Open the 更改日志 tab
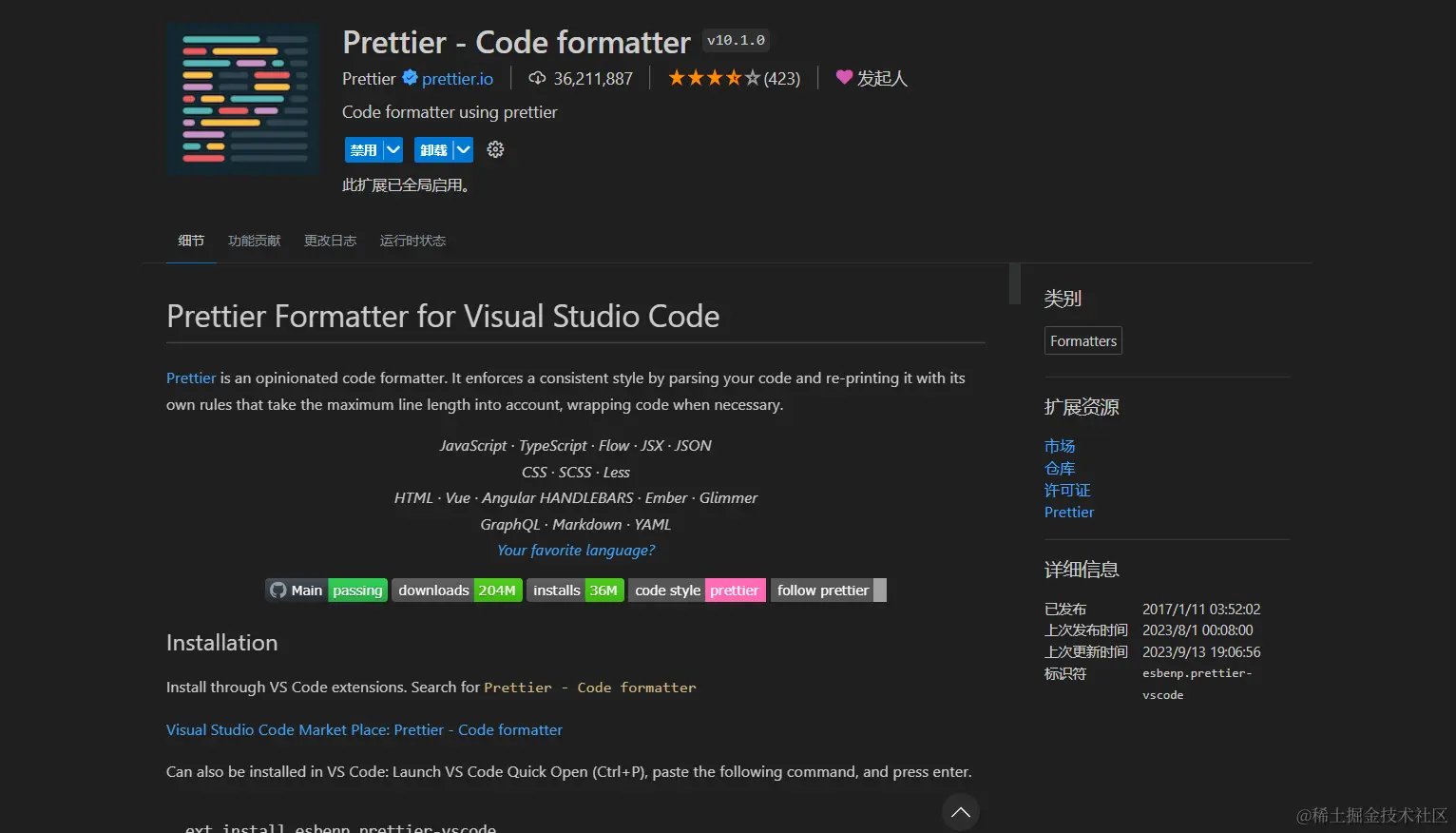This screenshot has width=1456, height=833. coord(330,241)
